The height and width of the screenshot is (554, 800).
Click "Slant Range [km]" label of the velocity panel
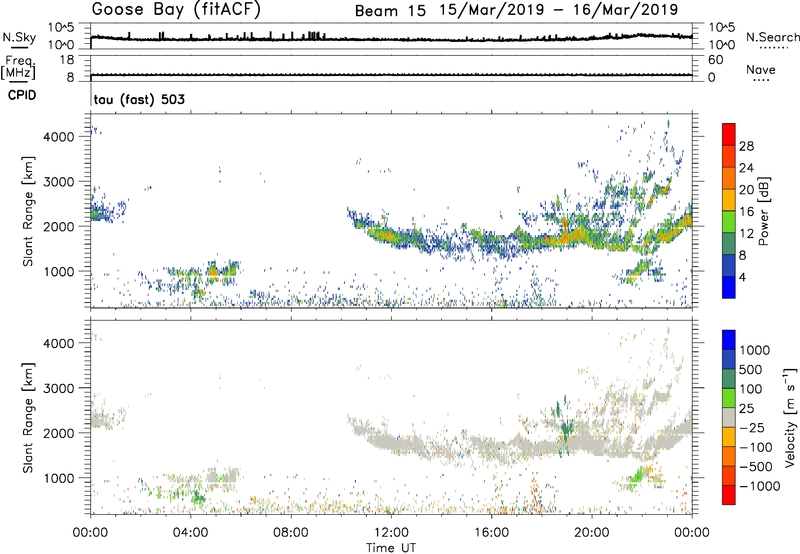(28, 417)
